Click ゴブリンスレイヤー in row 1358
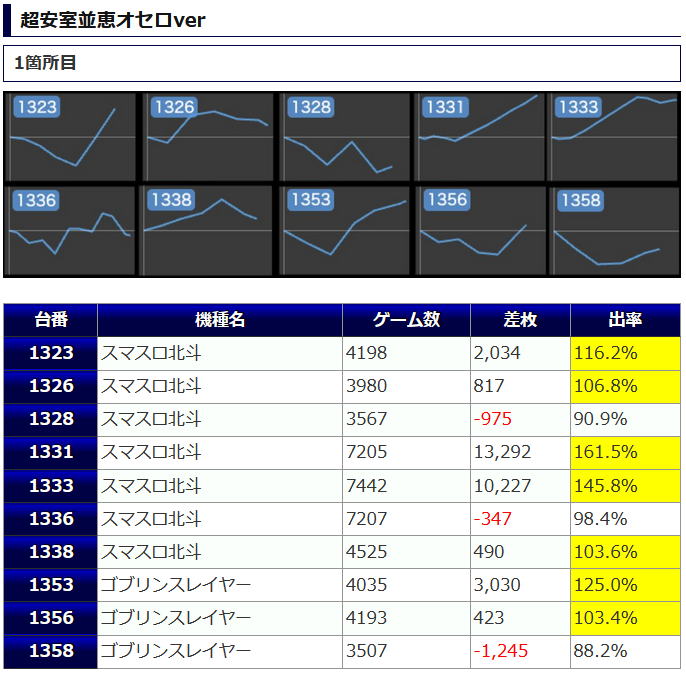686x673 pixels. (x=176, y=651)
